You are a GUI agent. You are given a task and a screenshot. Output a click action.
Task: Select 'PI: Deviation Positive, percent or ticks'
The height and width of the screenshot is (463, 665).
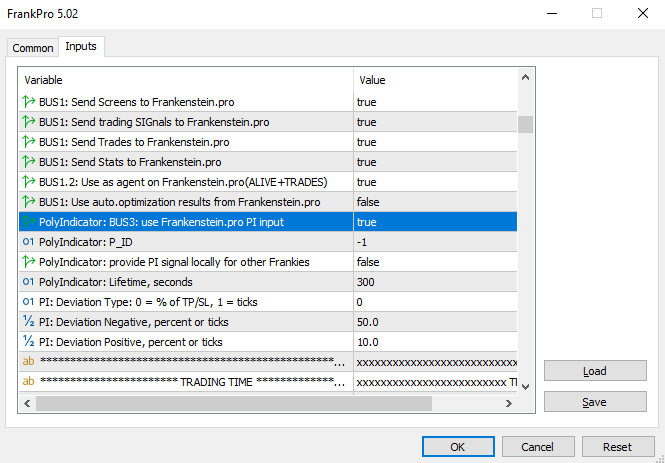pyautogui.click(x=131, y=342)
